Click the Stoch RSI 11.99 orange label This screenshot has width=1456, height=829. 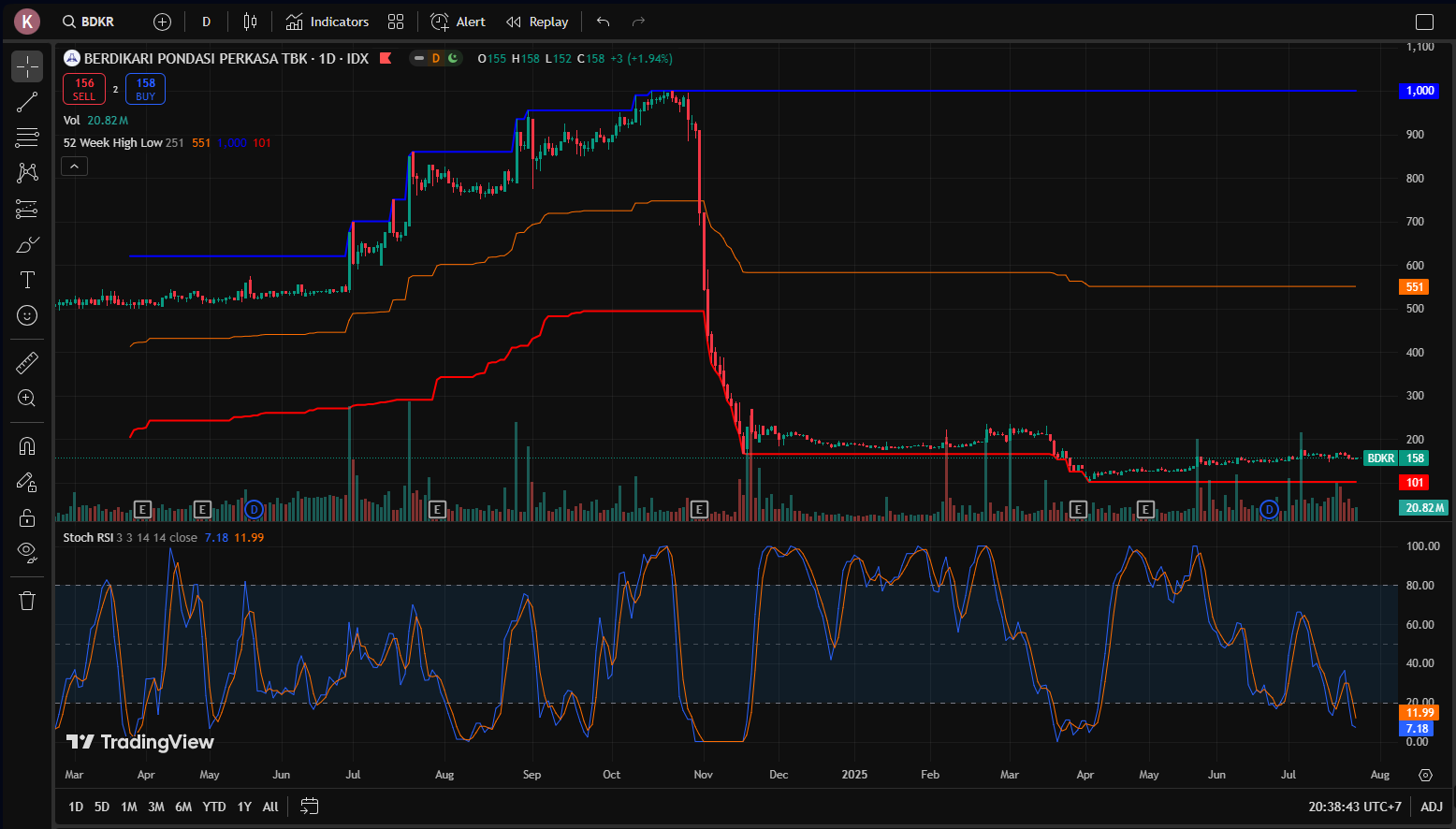click(x=1419, y=713)
